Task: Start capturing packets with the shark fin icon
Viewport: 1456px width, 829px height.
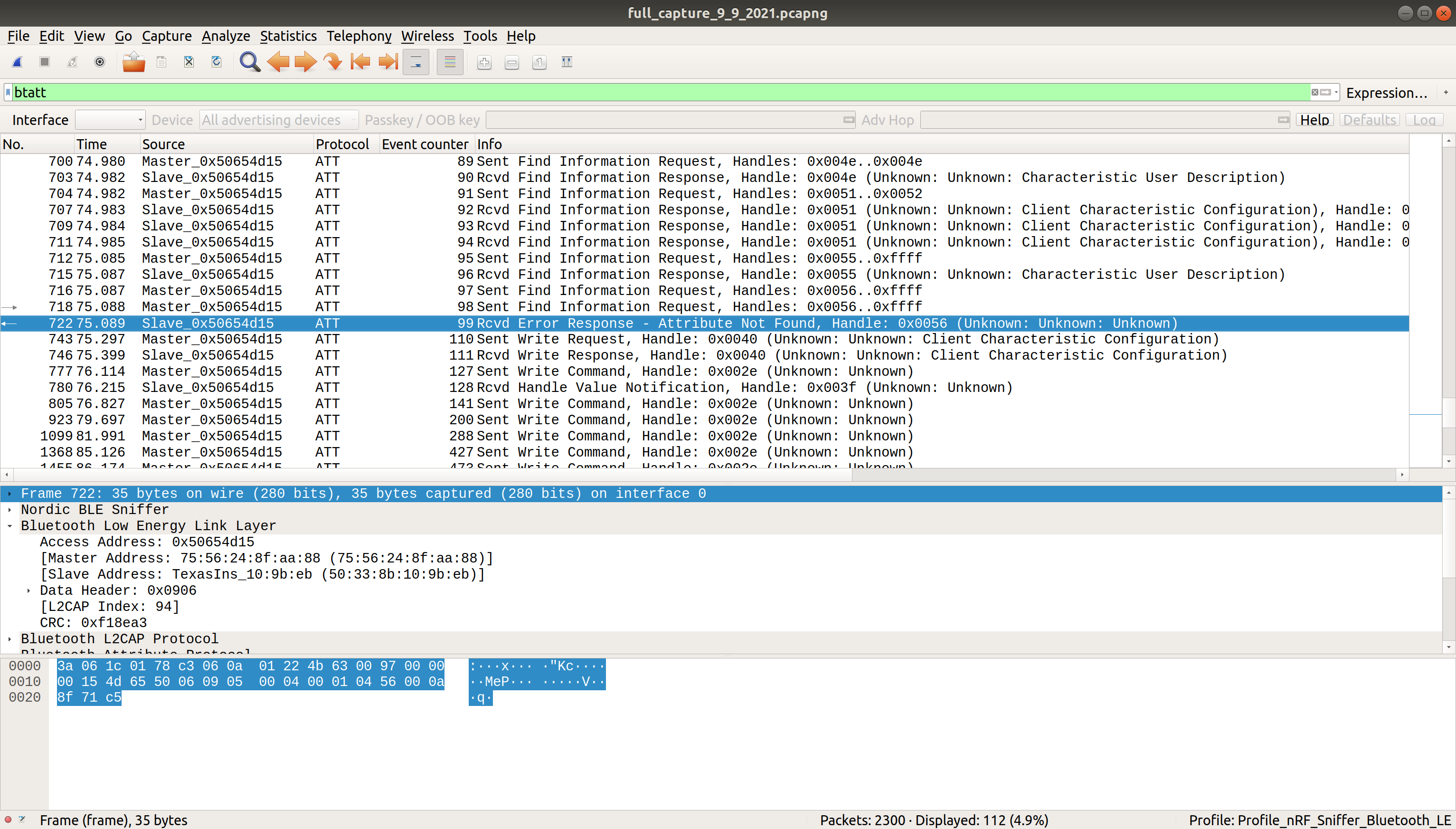Action: point(17,62)
